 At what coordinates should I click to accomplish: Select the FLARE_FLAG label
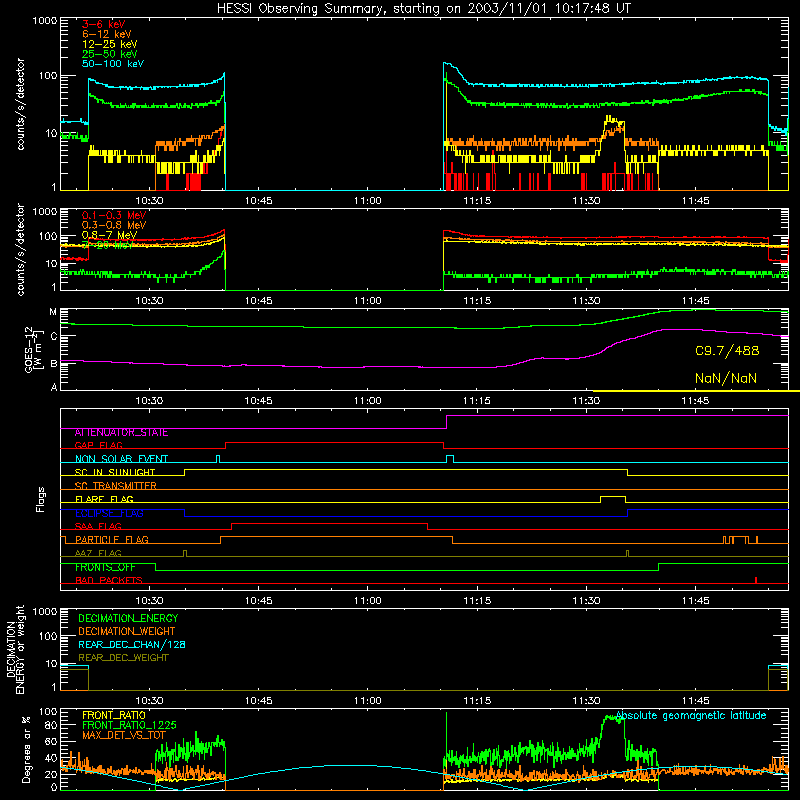[104, 499]
